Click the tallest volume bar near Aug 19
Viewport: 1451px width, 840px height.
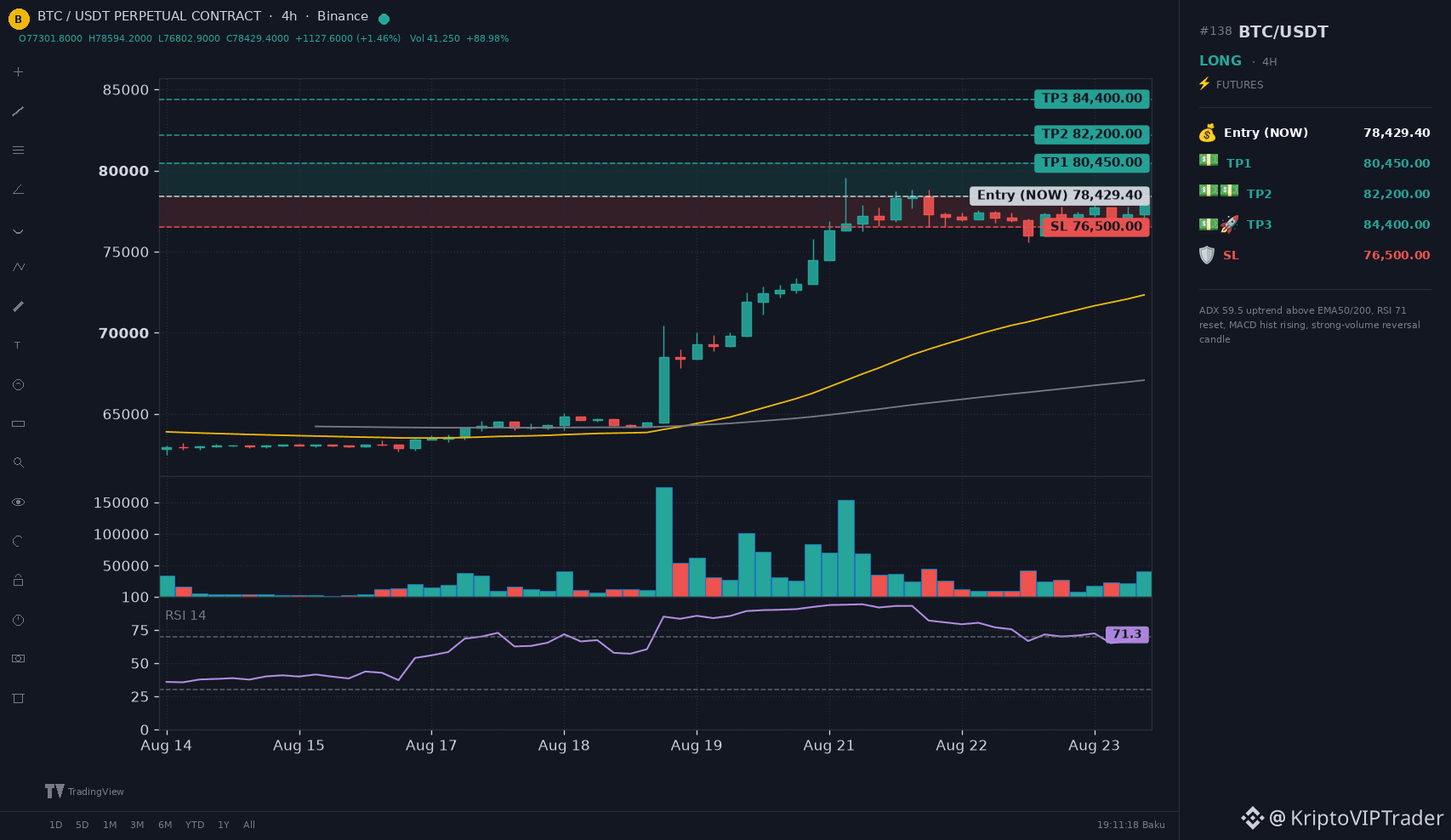[664, 542]
